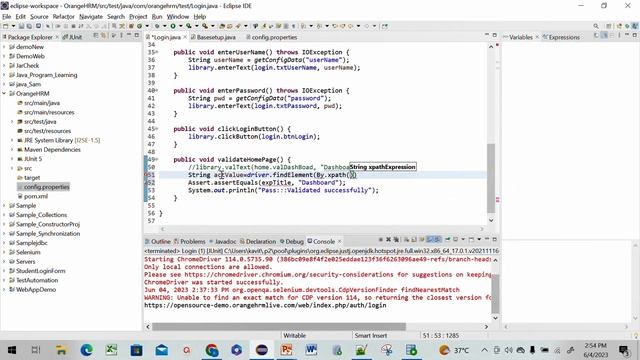Expand the JRE System Library node
The width and height of the screenshot is (640, 360).
(12, 140)
